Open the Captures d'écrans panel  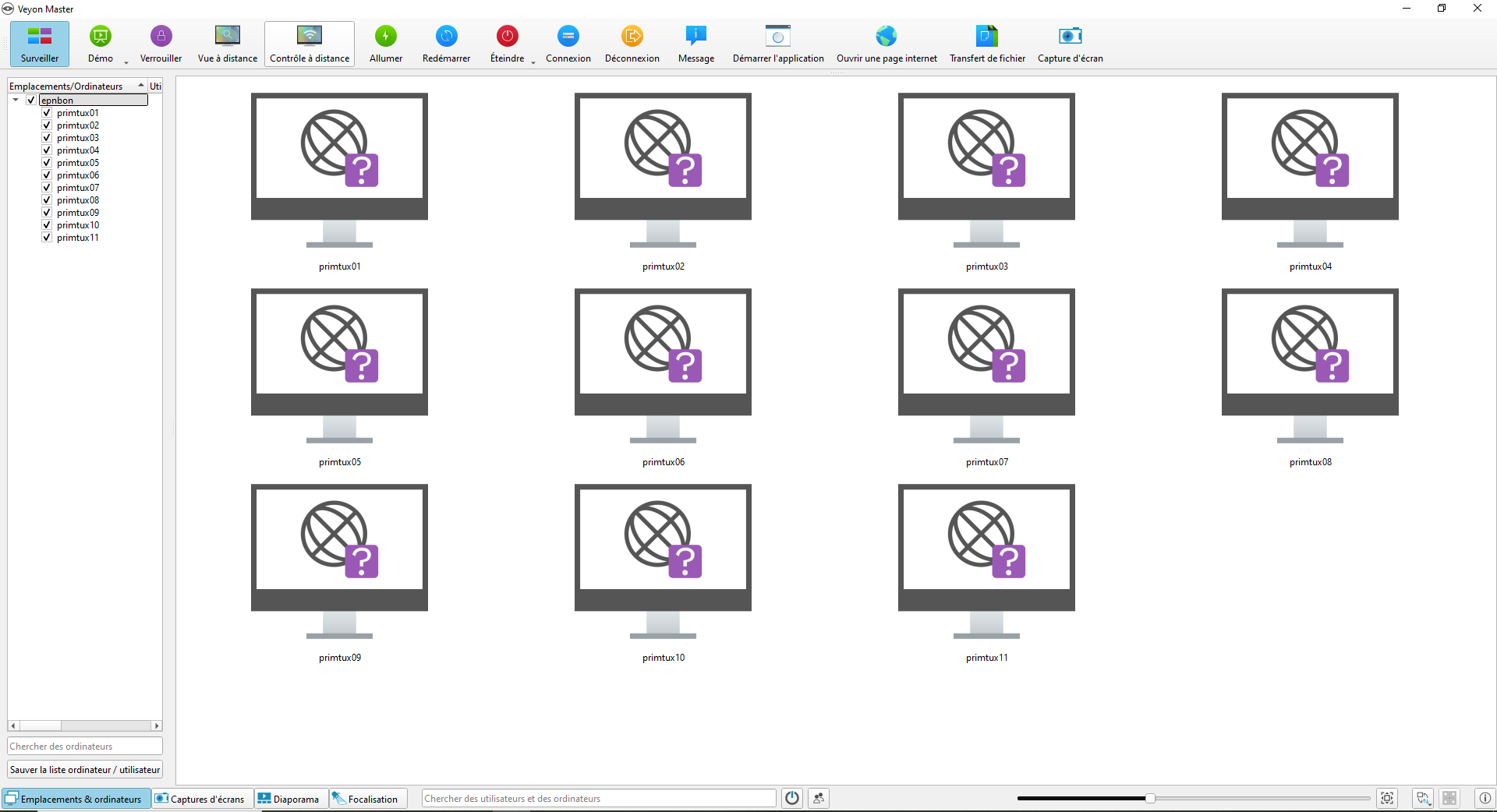click(201, 799)
